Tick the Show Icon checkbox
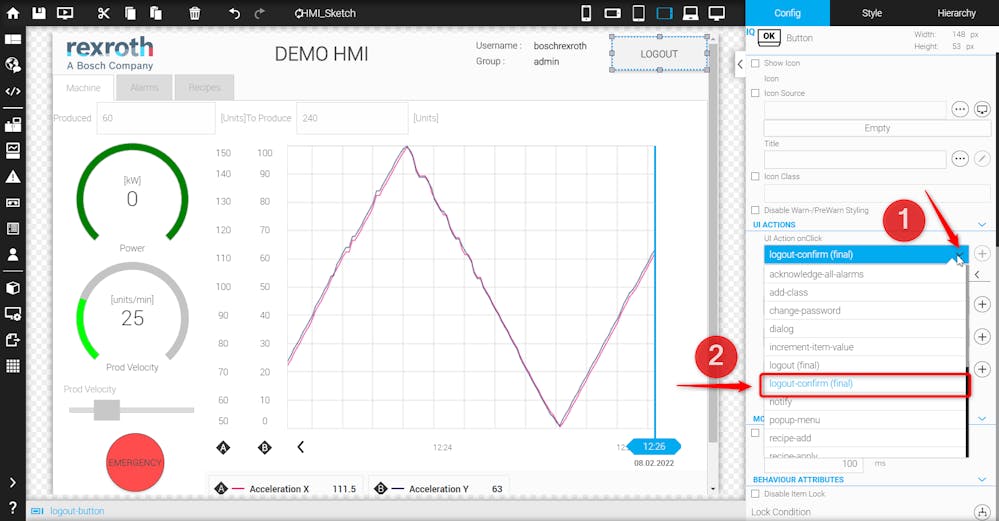The width and height of the screenshot is (999, 521). click(755, 63)
